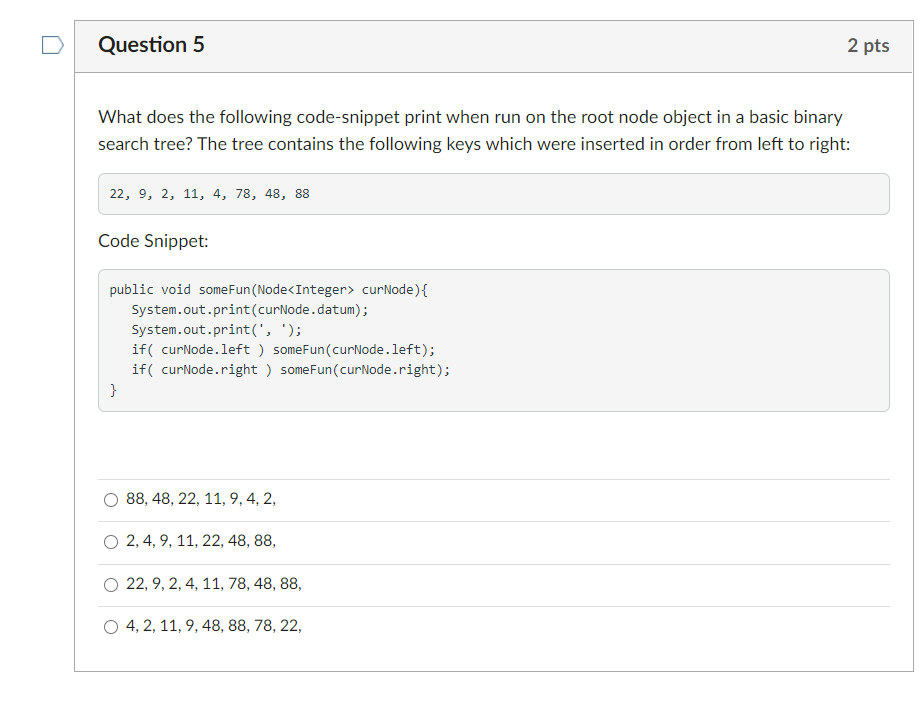
Task: Select the radio button for '88, 48, 22, 11, 9, 4, 2,'
Action: (x=111, y=500)
